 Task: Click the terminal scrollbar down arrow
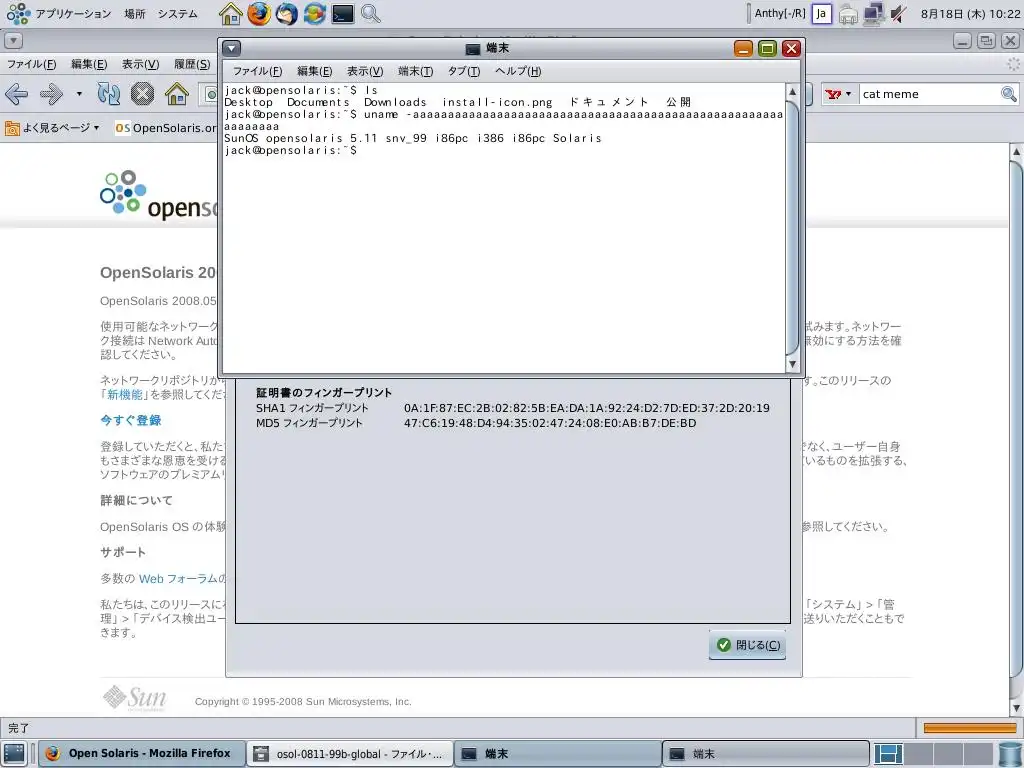coord(792,364)
